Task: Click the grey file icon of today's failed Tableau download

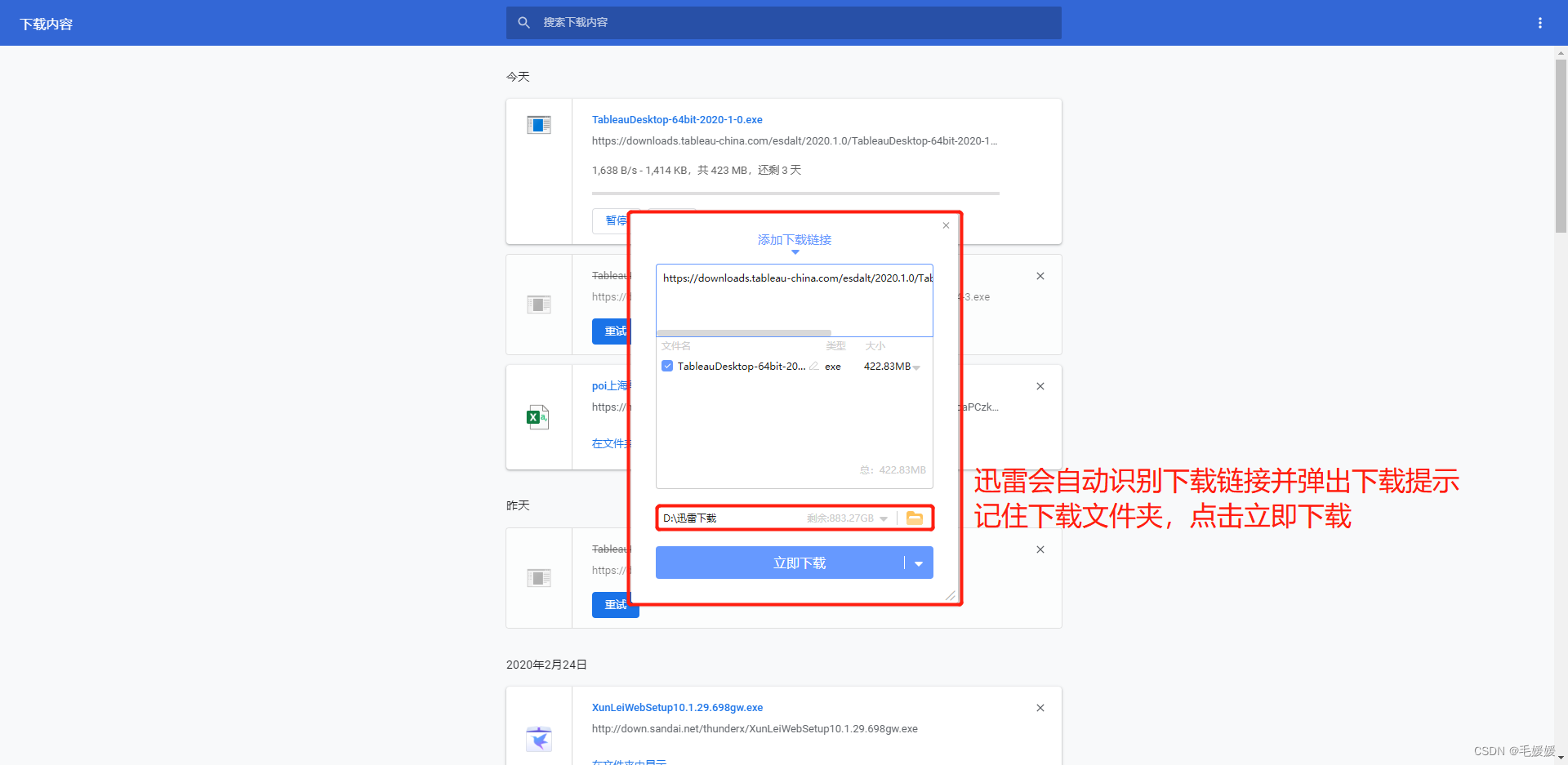Action: pyautogui.click(x=539, y=305)
